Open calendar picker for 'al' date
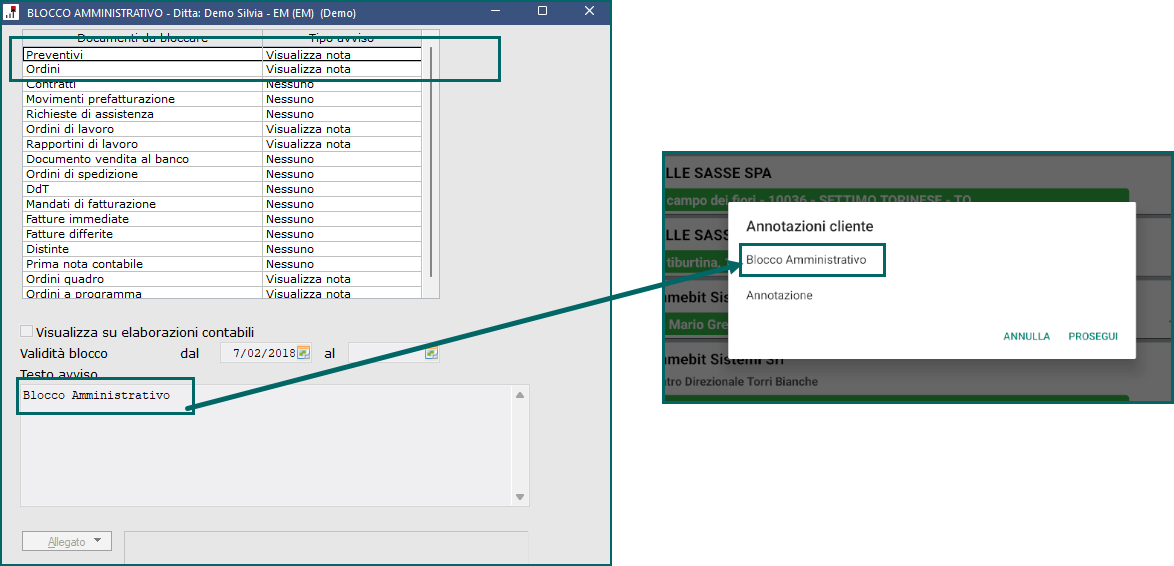1174x566 pixels. pos(431,353)
